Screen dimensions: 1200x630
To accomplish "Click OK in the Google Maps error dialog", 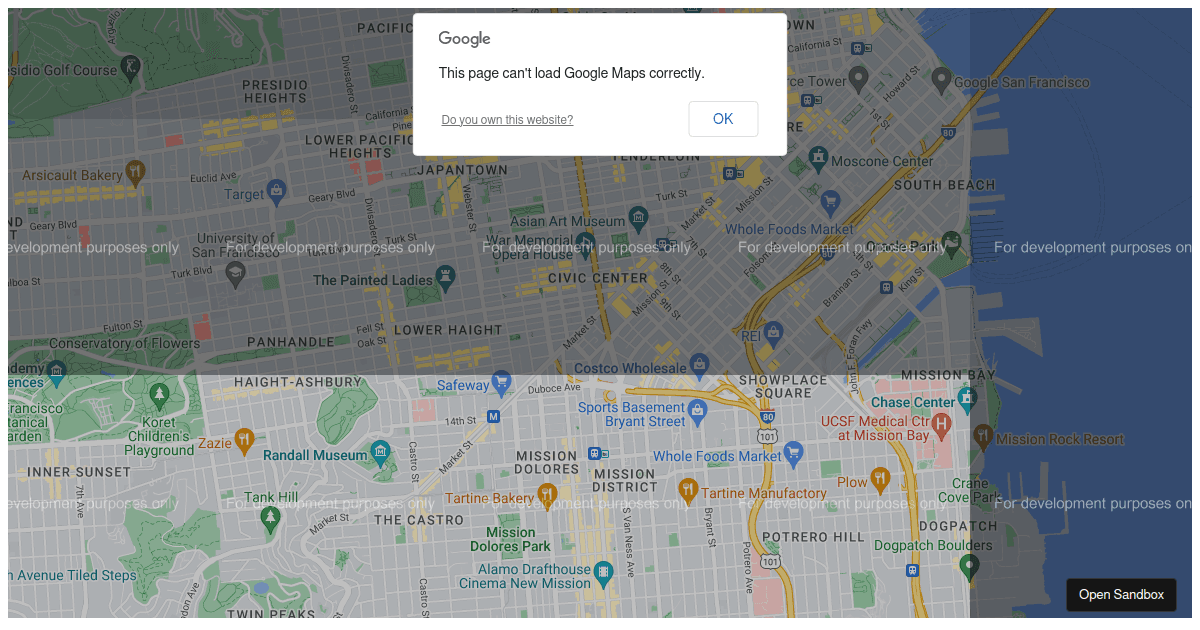I will pos(723,119).
